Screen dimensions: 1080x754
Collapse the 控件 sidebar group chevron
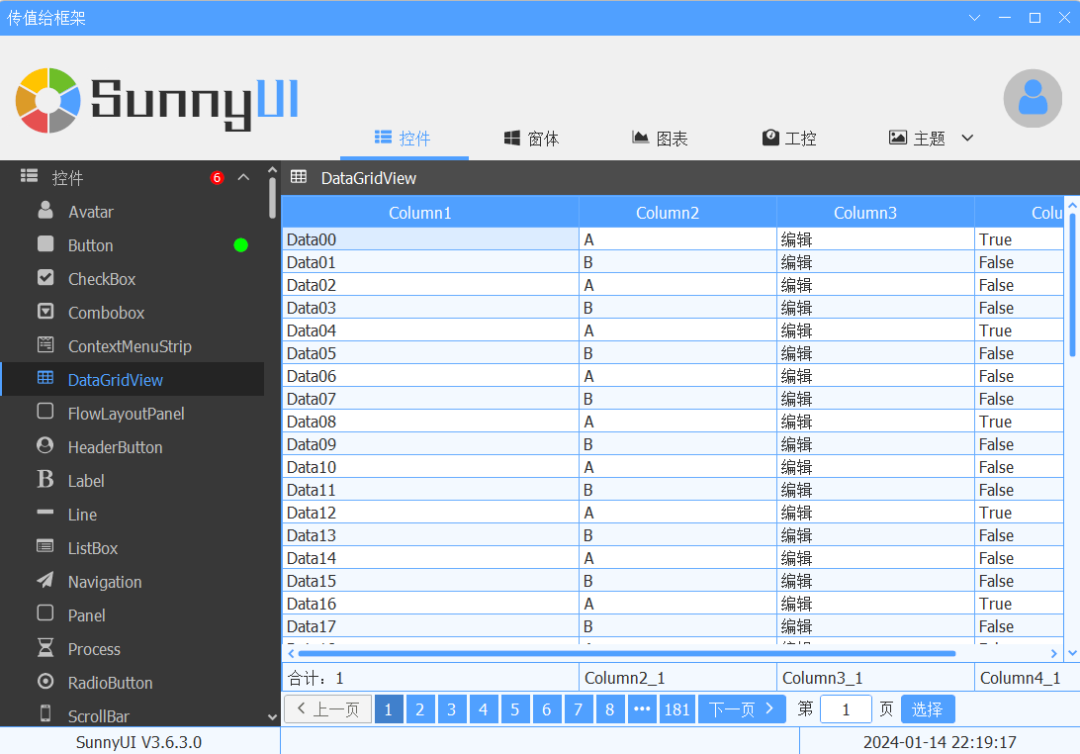pyautogui.click(x=243, y=178)
